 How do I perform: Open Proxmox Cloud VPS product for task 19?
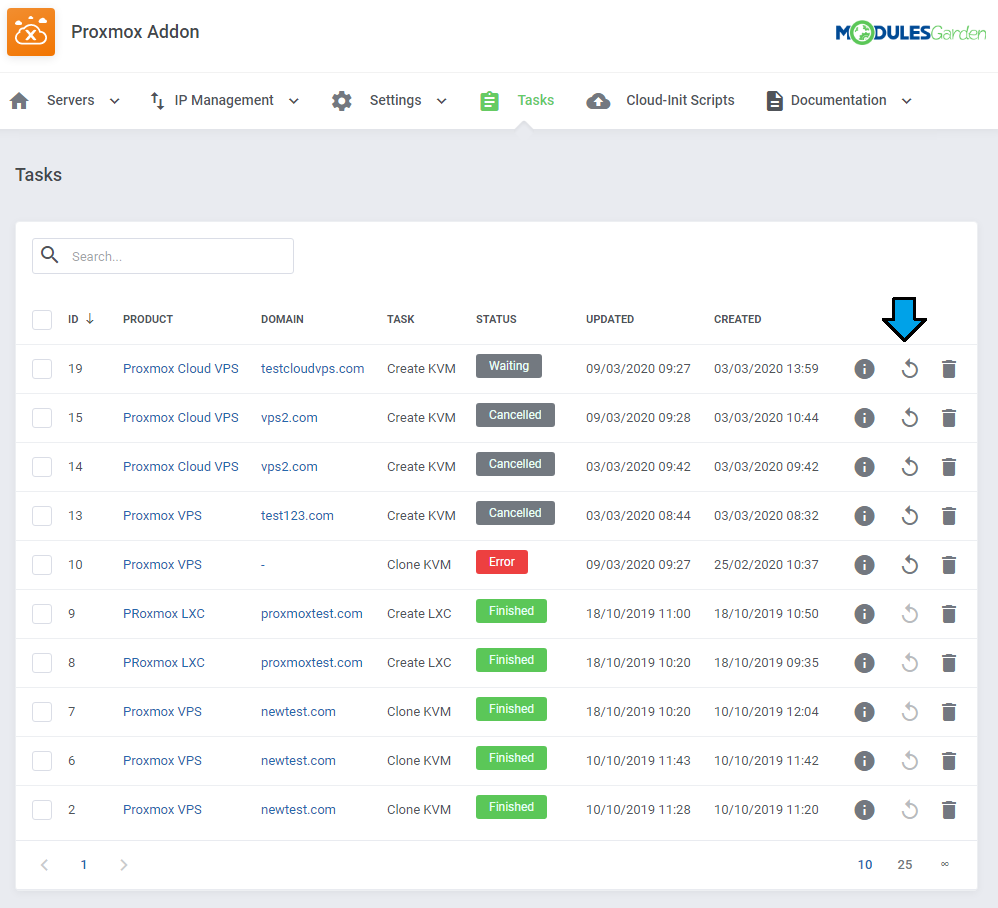(x=181, y=369)
